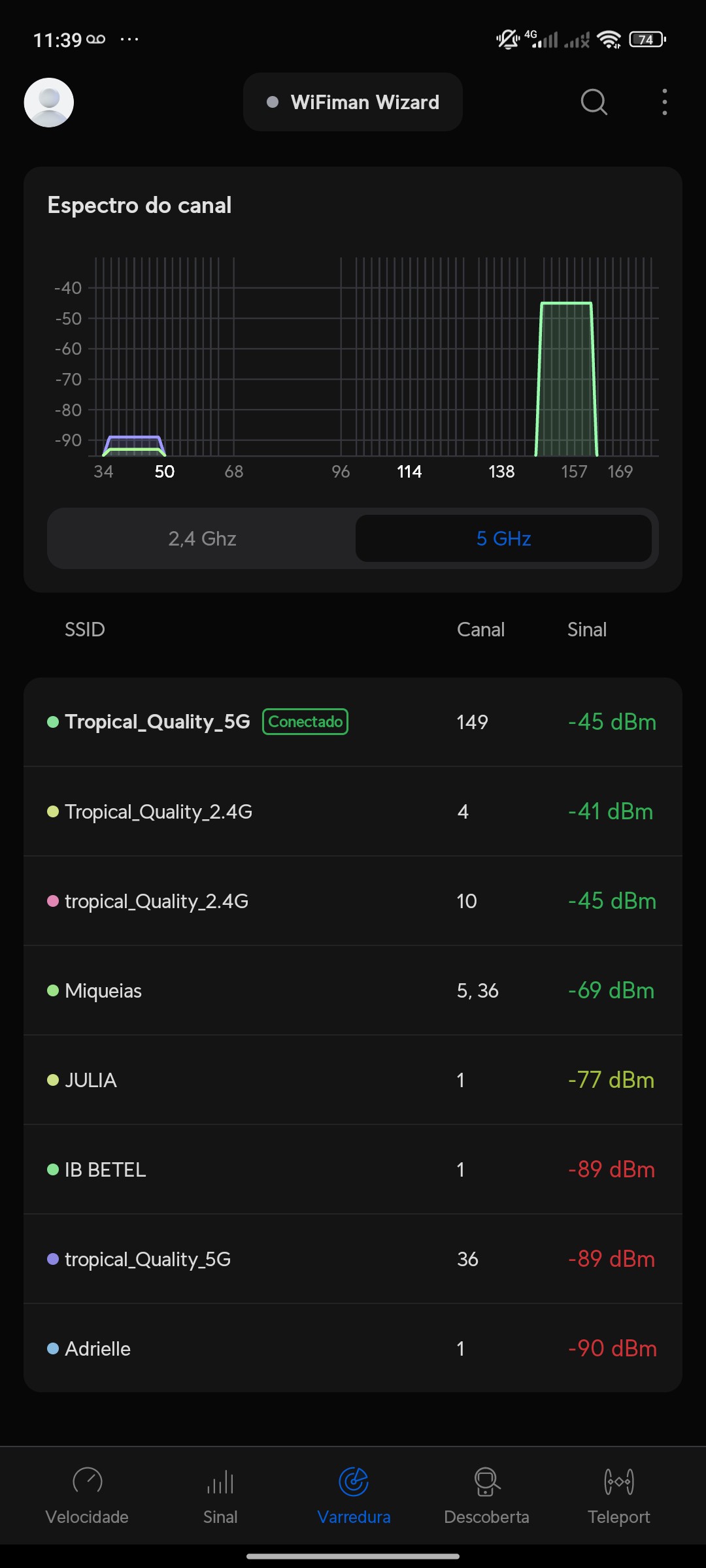The width and height of the screenshot is (706, 1568).
Task: Tap the Conectado badge
Action: [x=305, y=722]
